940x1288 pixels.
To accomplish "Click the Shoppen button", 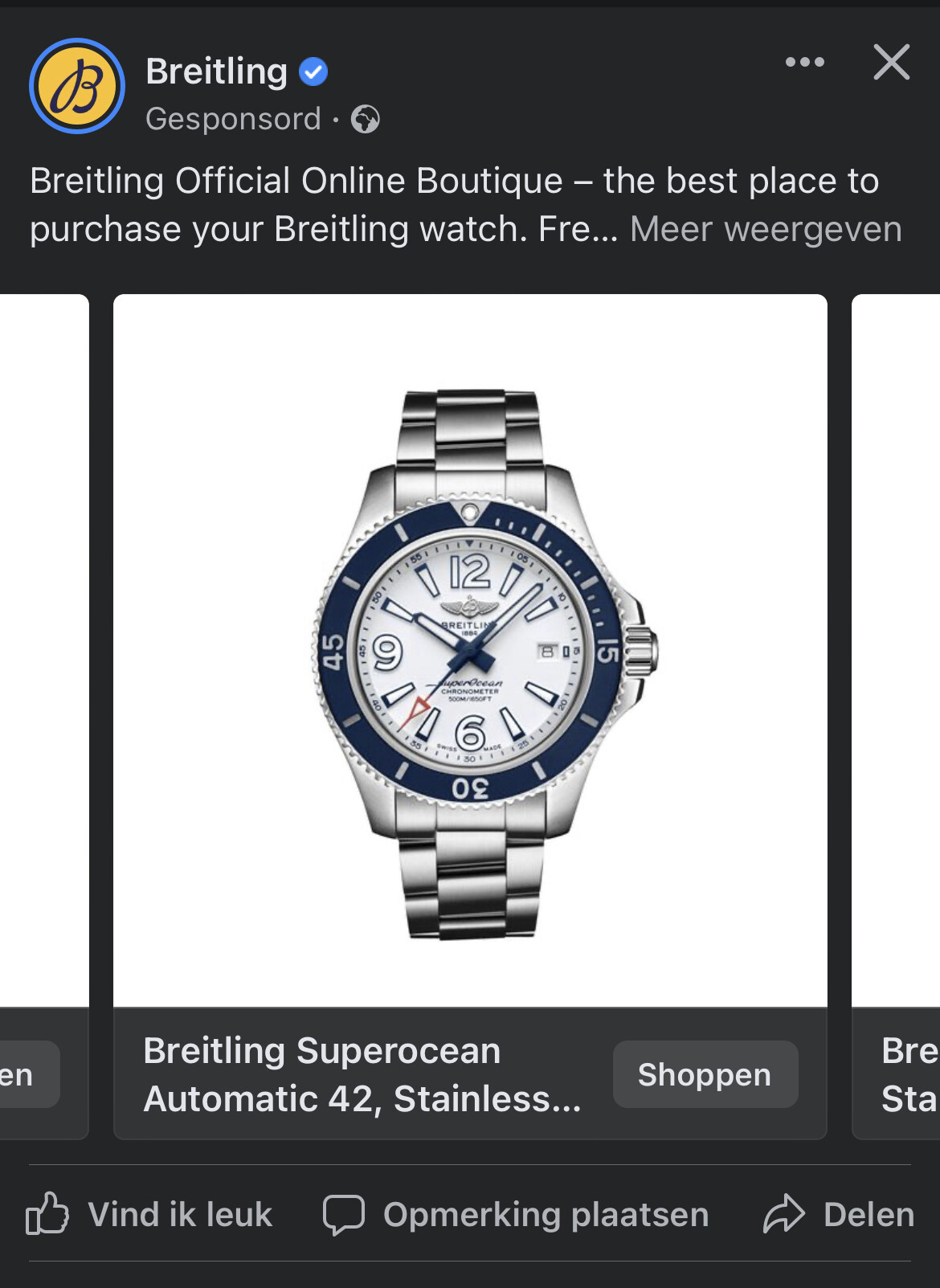I will (x=705, y=1074).
